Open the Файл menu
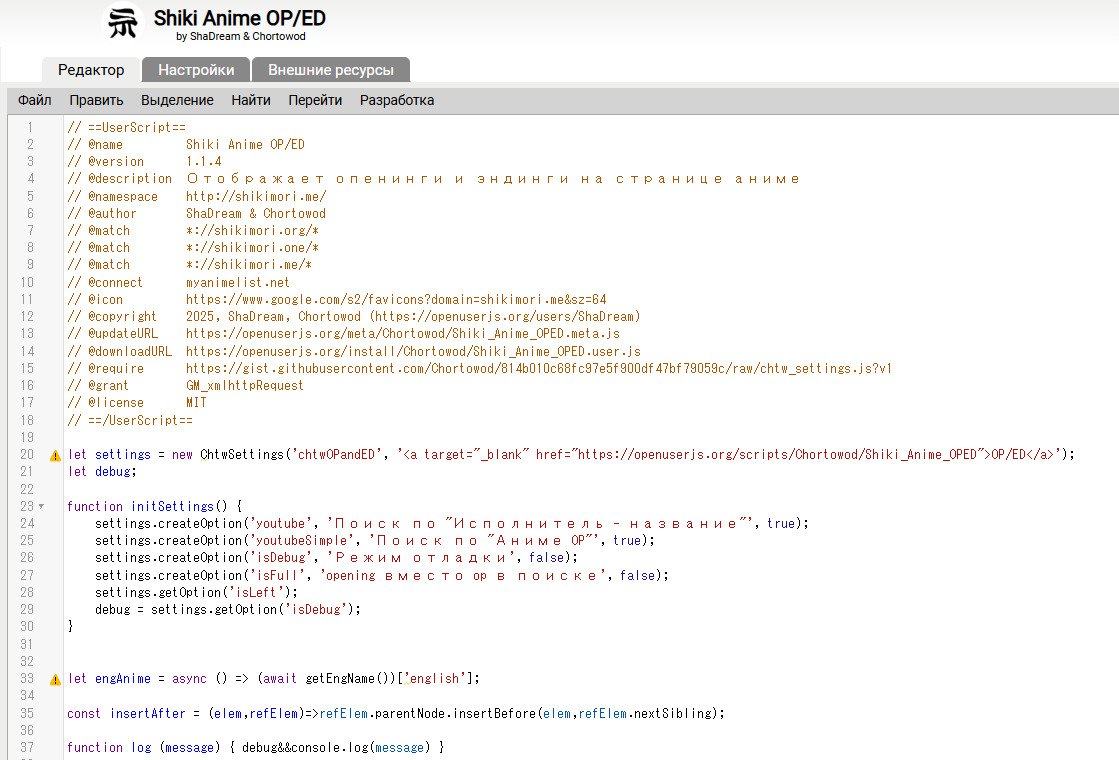 (x=35, y=100)
